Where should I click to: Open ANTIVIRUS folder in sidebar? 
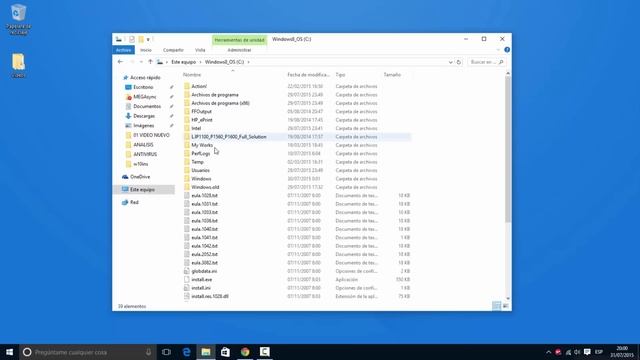click(x=145, y=154)
